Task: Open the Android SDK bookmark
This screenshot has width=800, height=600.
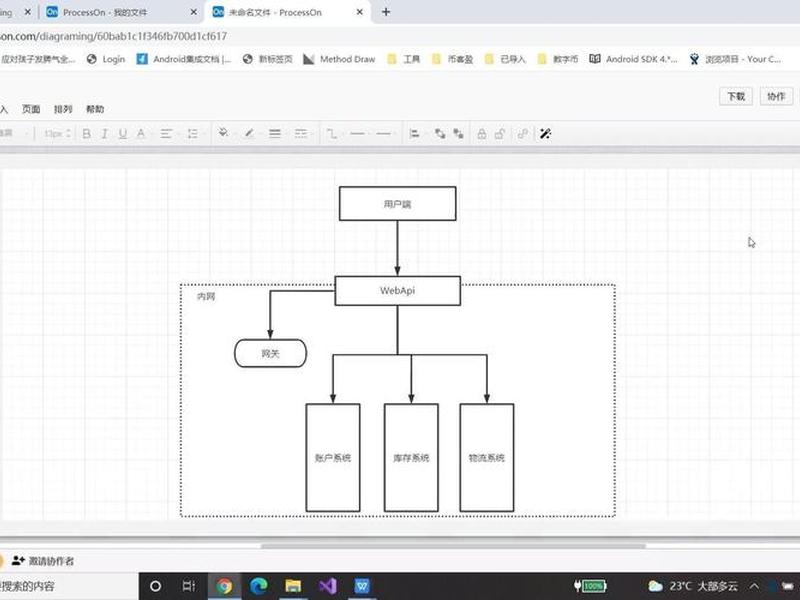Action: (x=633, y=59)
